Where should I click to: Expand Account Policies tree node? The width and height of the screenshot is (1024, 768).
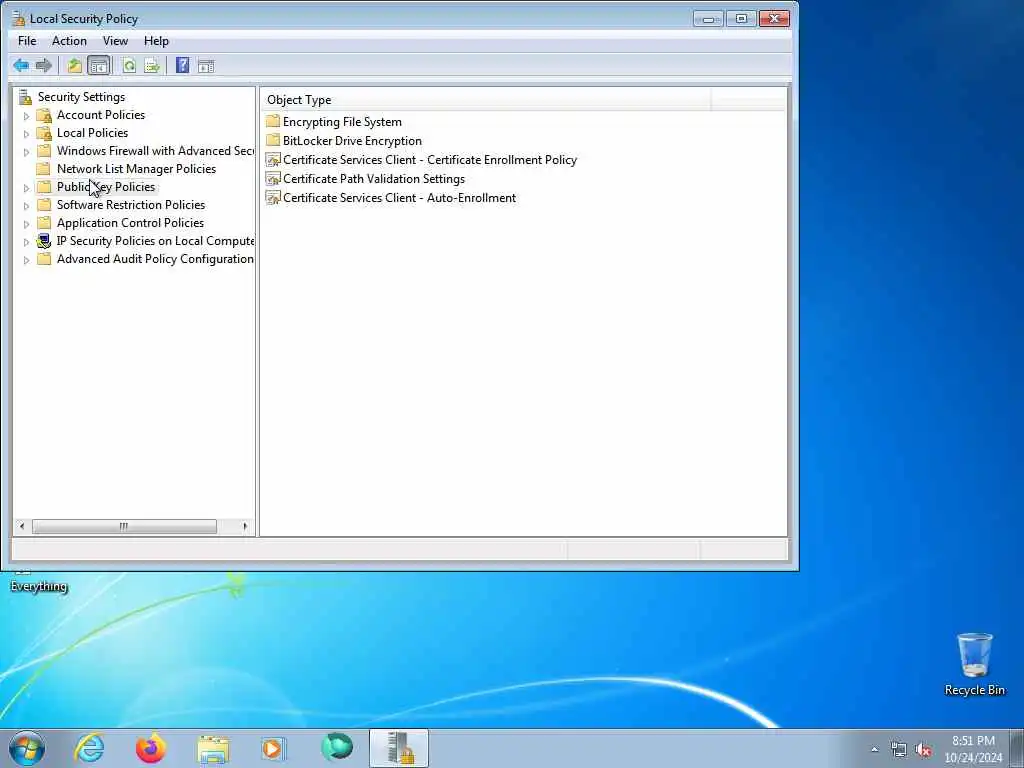pyautogui.click(x=26, y=116)
